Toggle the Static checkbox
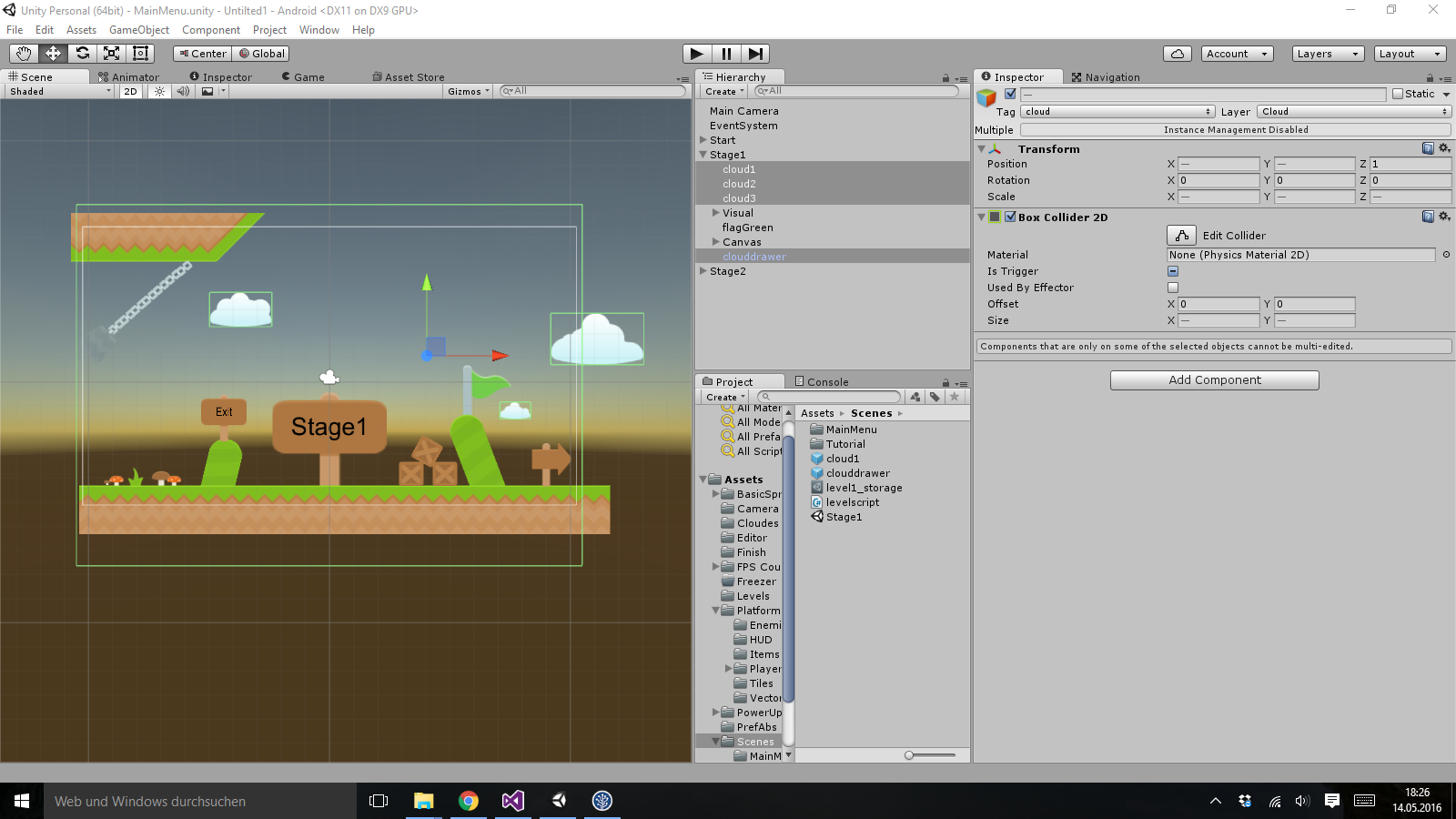This screenshot has width=1456, height=819. [x=1398, y=94]
